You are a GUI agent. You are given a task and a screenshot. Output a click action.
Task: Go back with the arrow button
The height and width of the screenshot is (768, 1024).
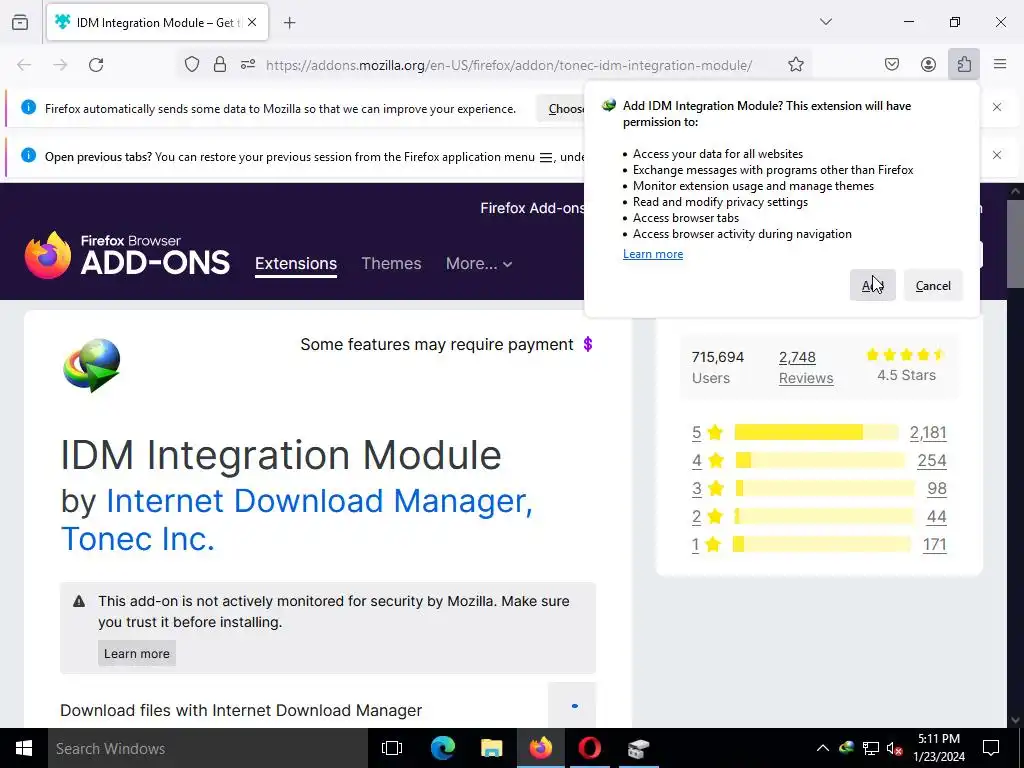coord(24,65)
